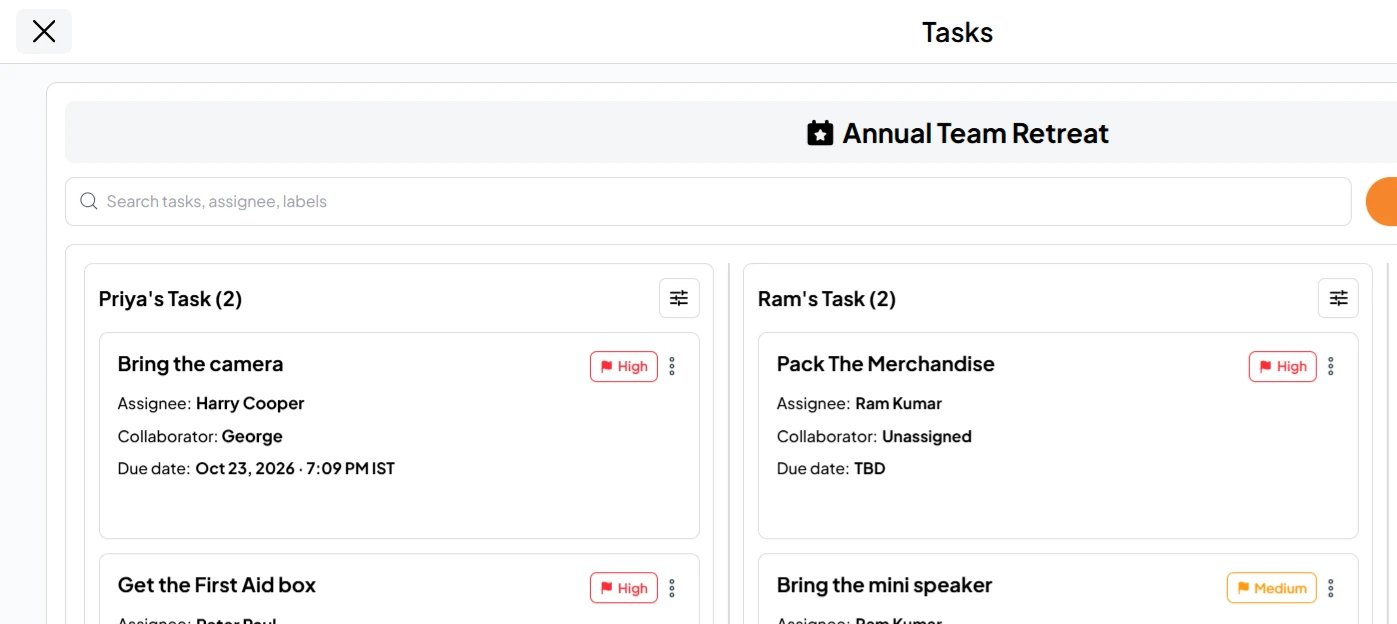Click due date TBD on Pack The Merchandise

[x=870, y=468]
